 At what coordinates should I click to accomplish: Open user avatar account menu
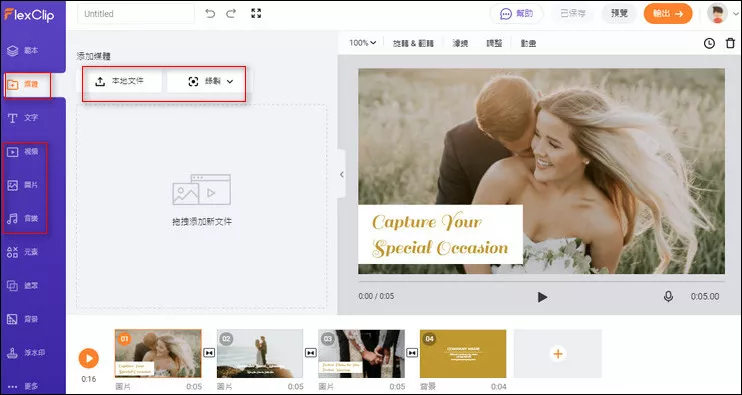(717, 14)
